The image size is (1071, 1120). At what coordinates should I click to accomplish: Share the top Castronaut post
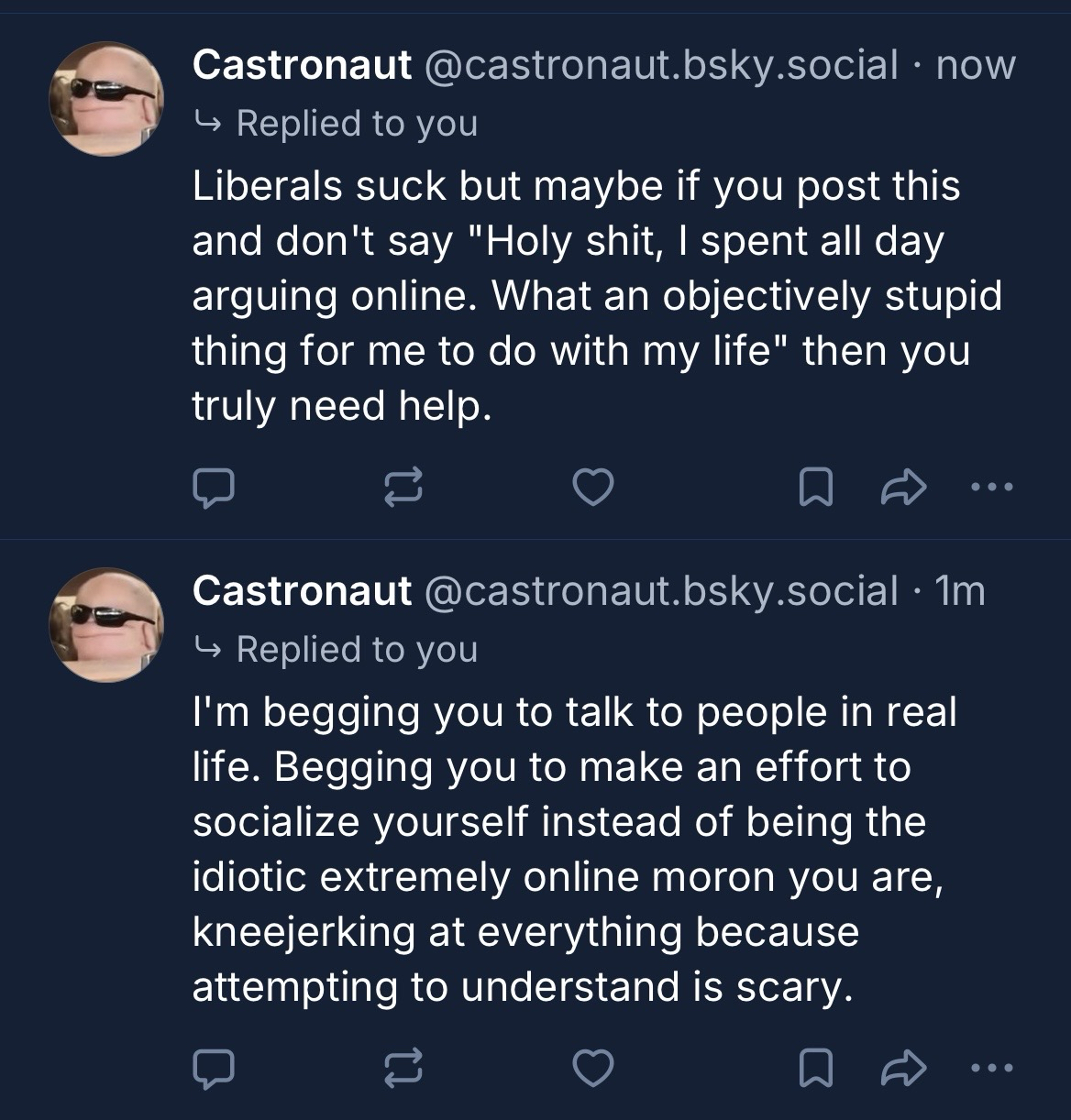pos(903,488)
